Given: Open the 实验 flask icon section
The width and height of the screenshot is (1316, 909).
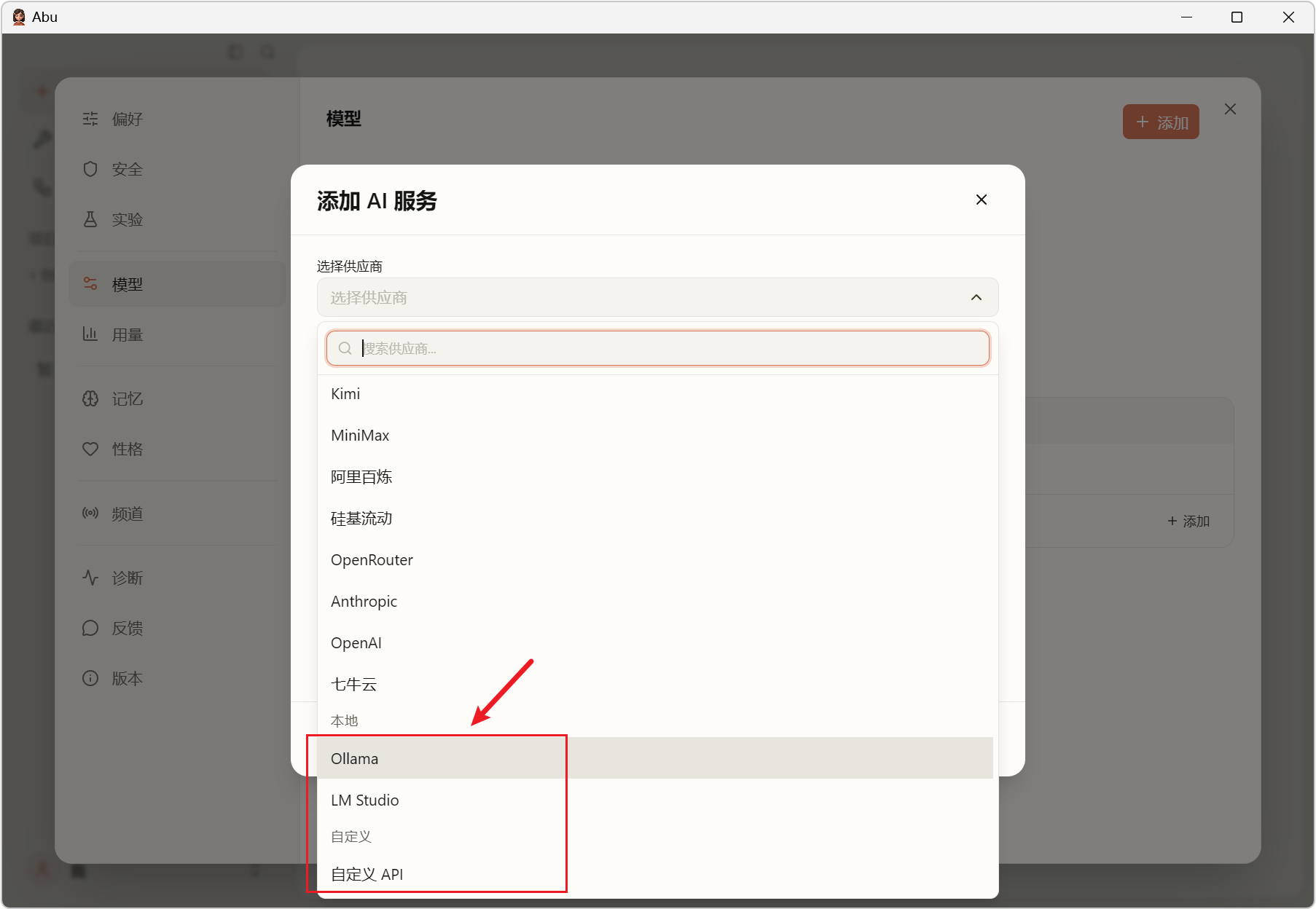Looking at the screenshot, I should [90, 219].
